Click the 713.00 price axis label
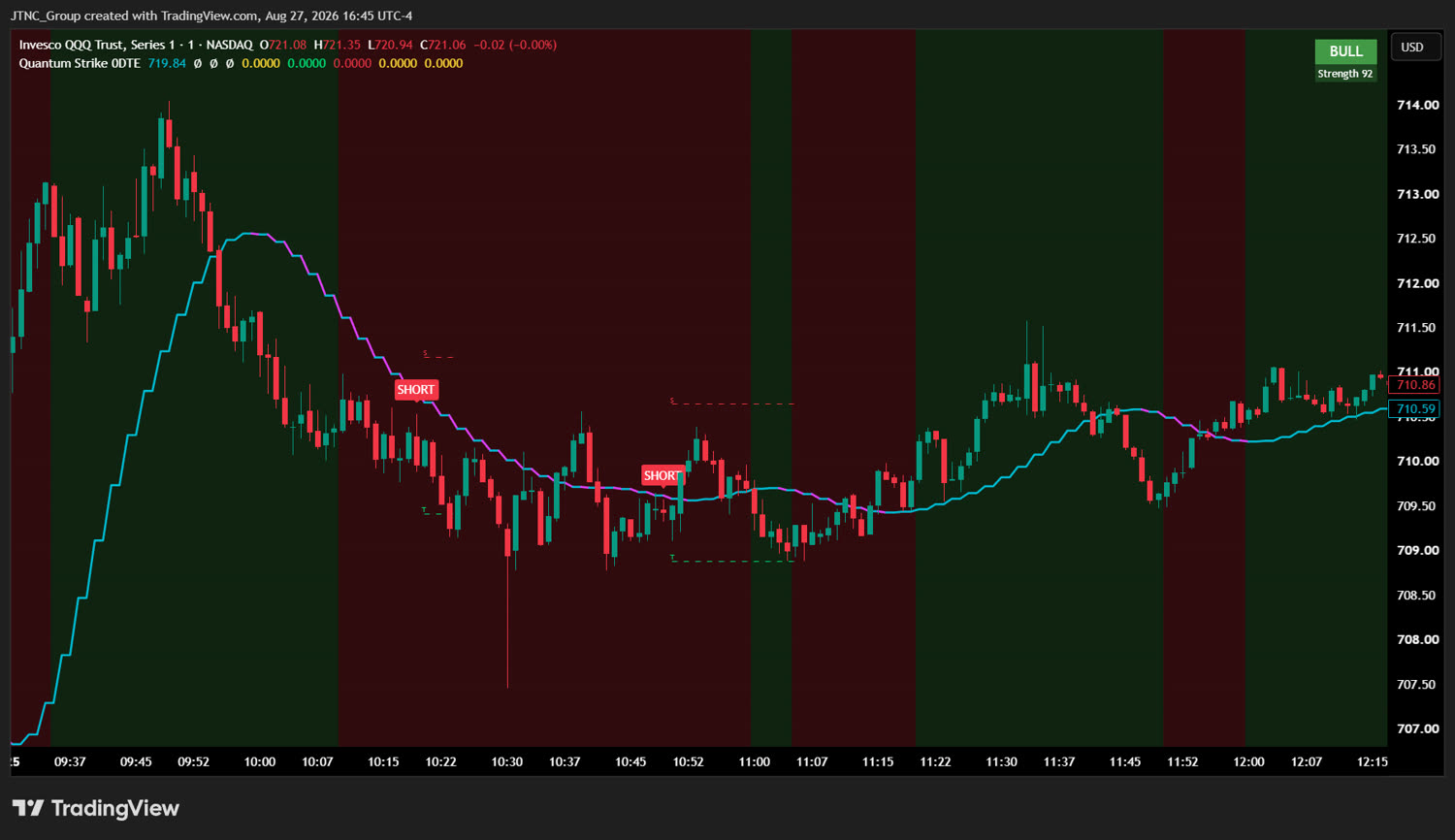Image resolution: width=1455 pixels, height=840 pixels. [x=1417, y=194]
